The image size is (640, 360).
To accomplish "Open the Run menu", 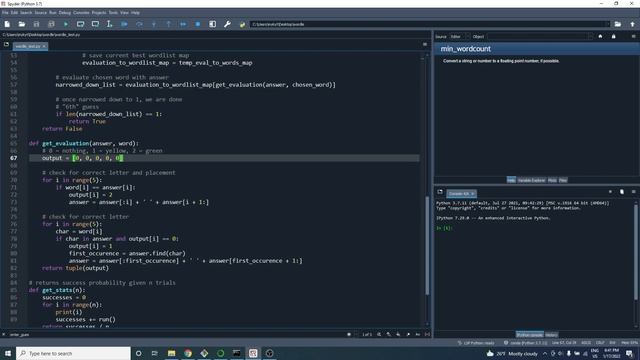I will pos(53,13).
